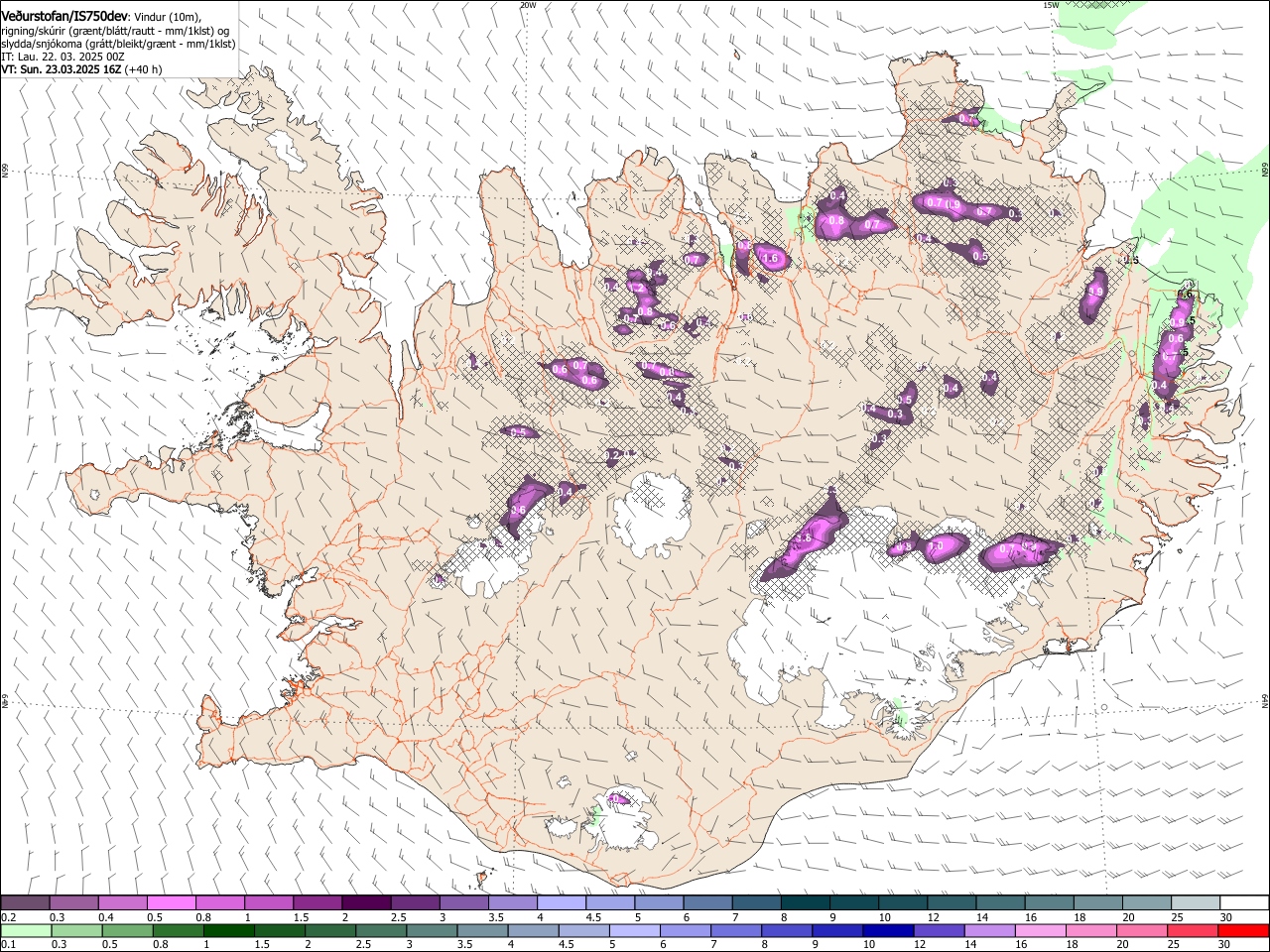Click the black 1.5 value on the east coast
Screen dimensions: 1270x952
tap(1131, 261)
